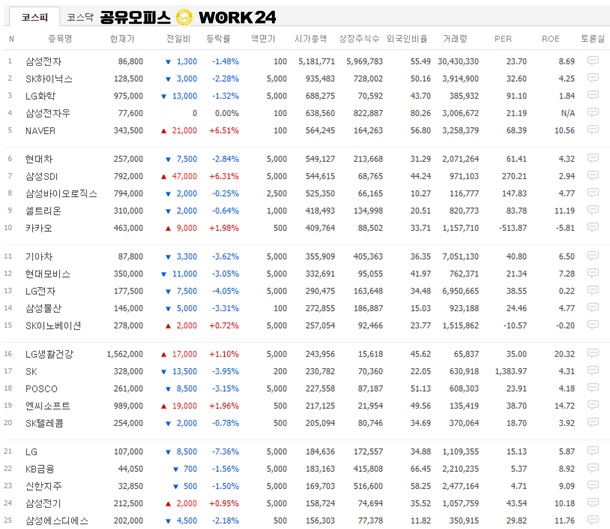This screenshot has width=610, height=529.
Task: Open discussion icon for 삼성전자 row
Action: [592, 61]
